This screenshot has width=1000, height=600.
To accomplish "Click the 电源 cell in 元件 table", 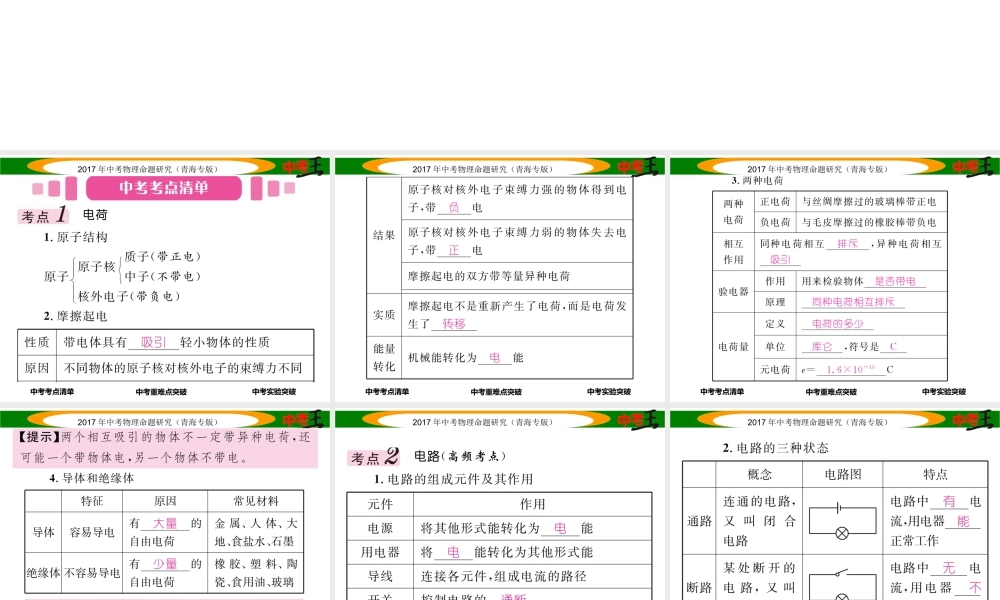I will [x=380, y=529].
